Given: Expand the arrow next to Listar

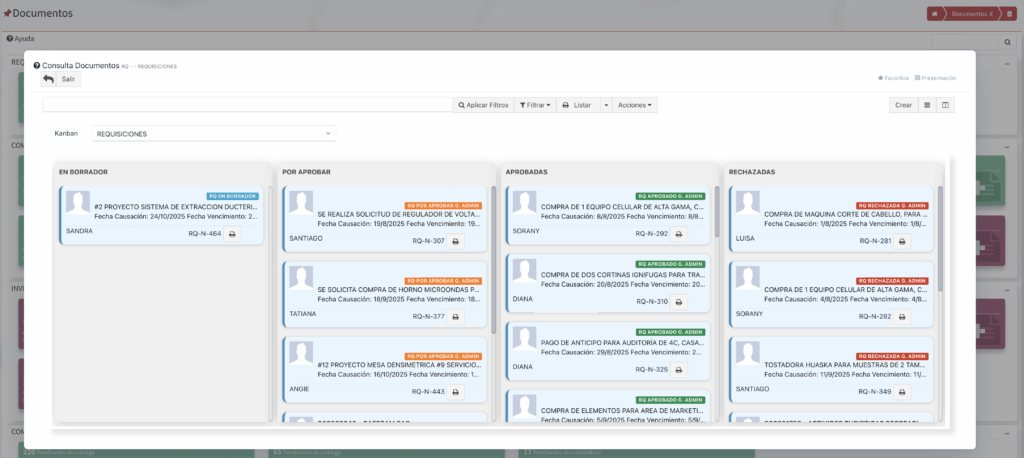Looking at the screenshot, I should tap(605, 105).
